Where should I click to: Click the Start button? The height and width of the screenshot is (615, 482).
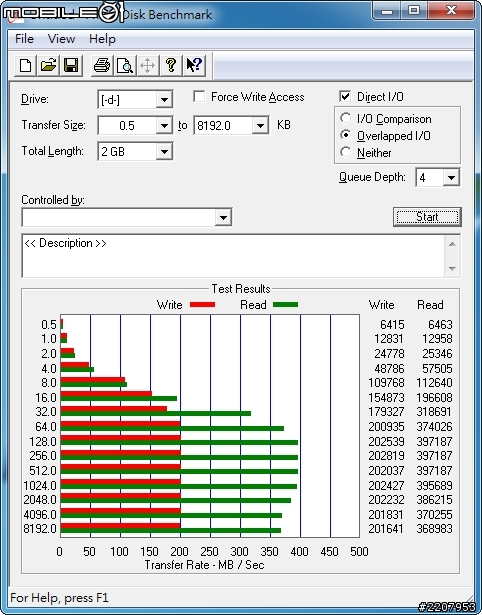(x=427, y=217)
